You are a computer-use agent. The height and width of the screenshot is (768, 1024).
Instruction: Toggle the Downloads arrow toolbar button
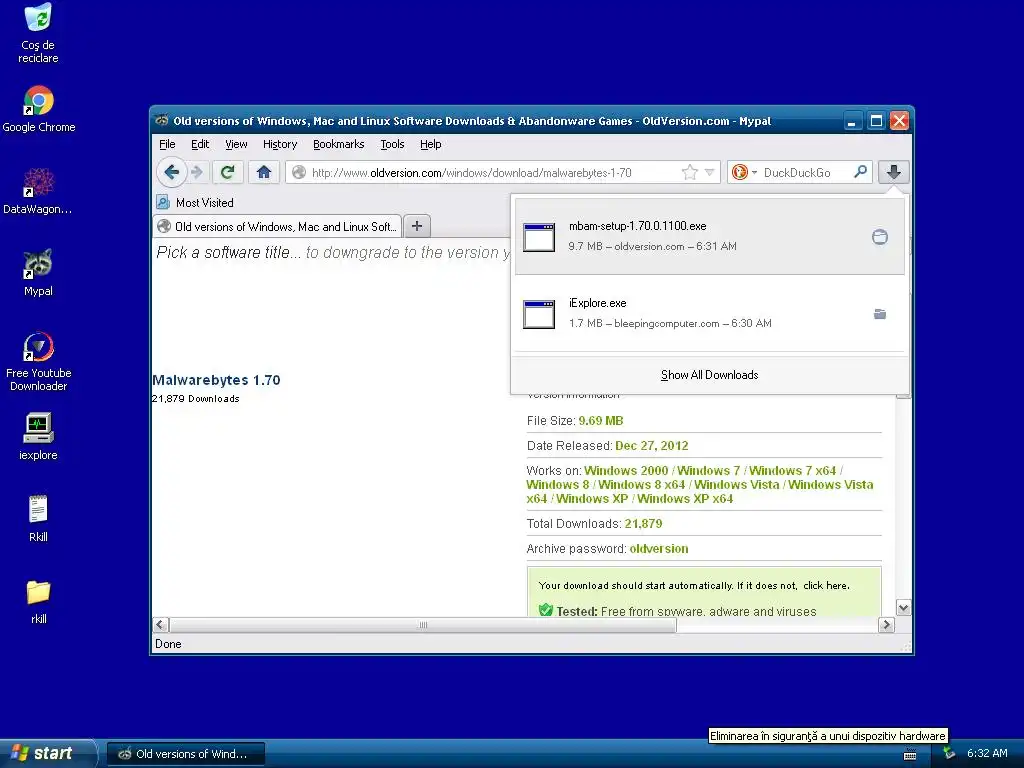894,172
